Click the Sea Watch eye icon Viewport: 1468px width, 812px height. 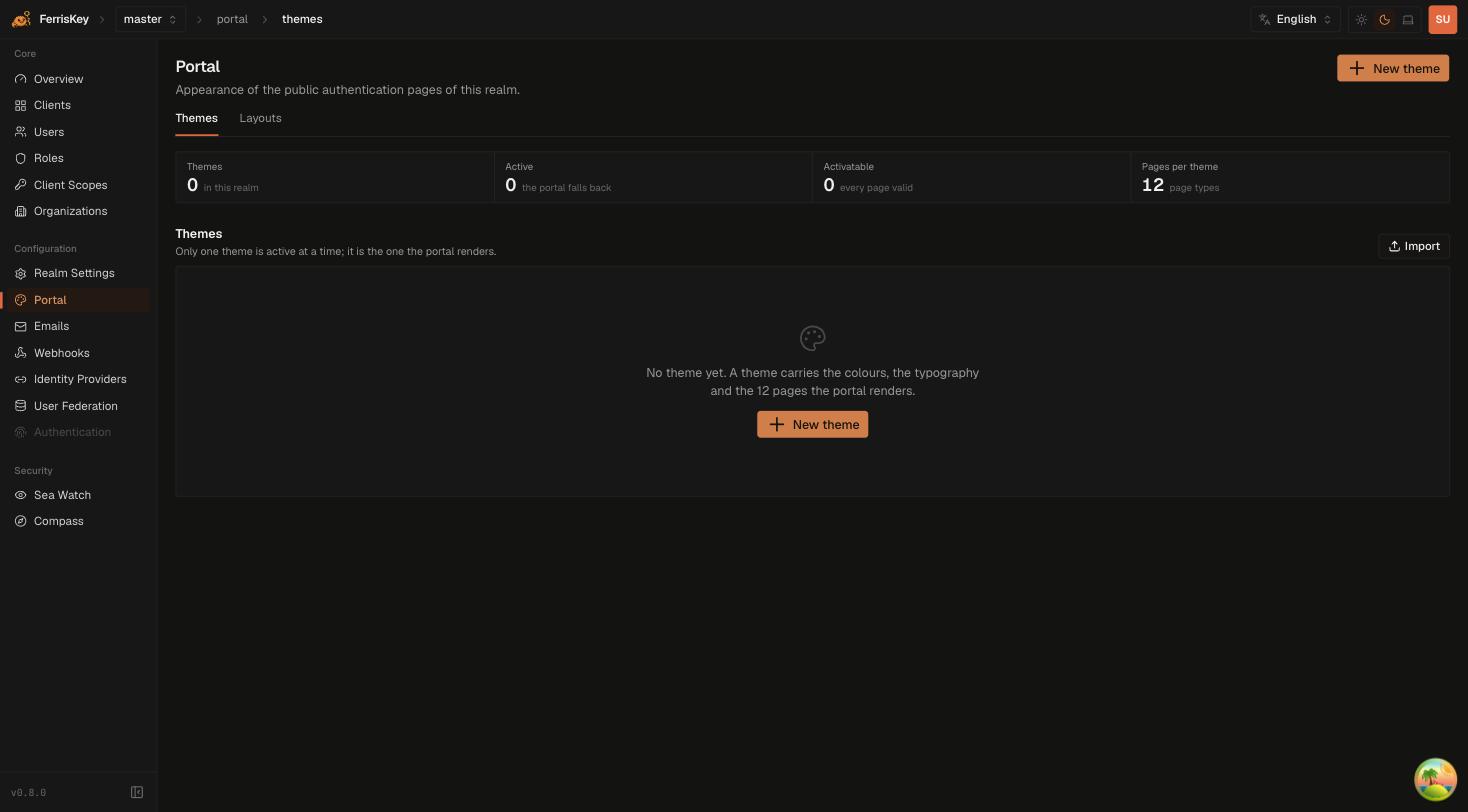click(x=20, y=495)
